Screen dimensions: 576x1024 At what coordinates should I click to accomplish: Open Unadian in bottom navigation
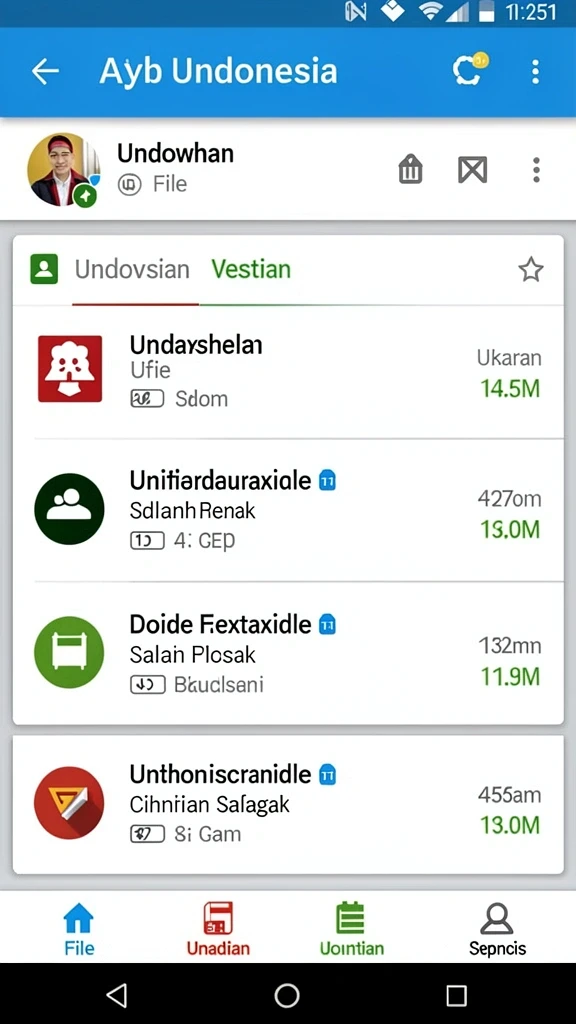coord(218,929)
